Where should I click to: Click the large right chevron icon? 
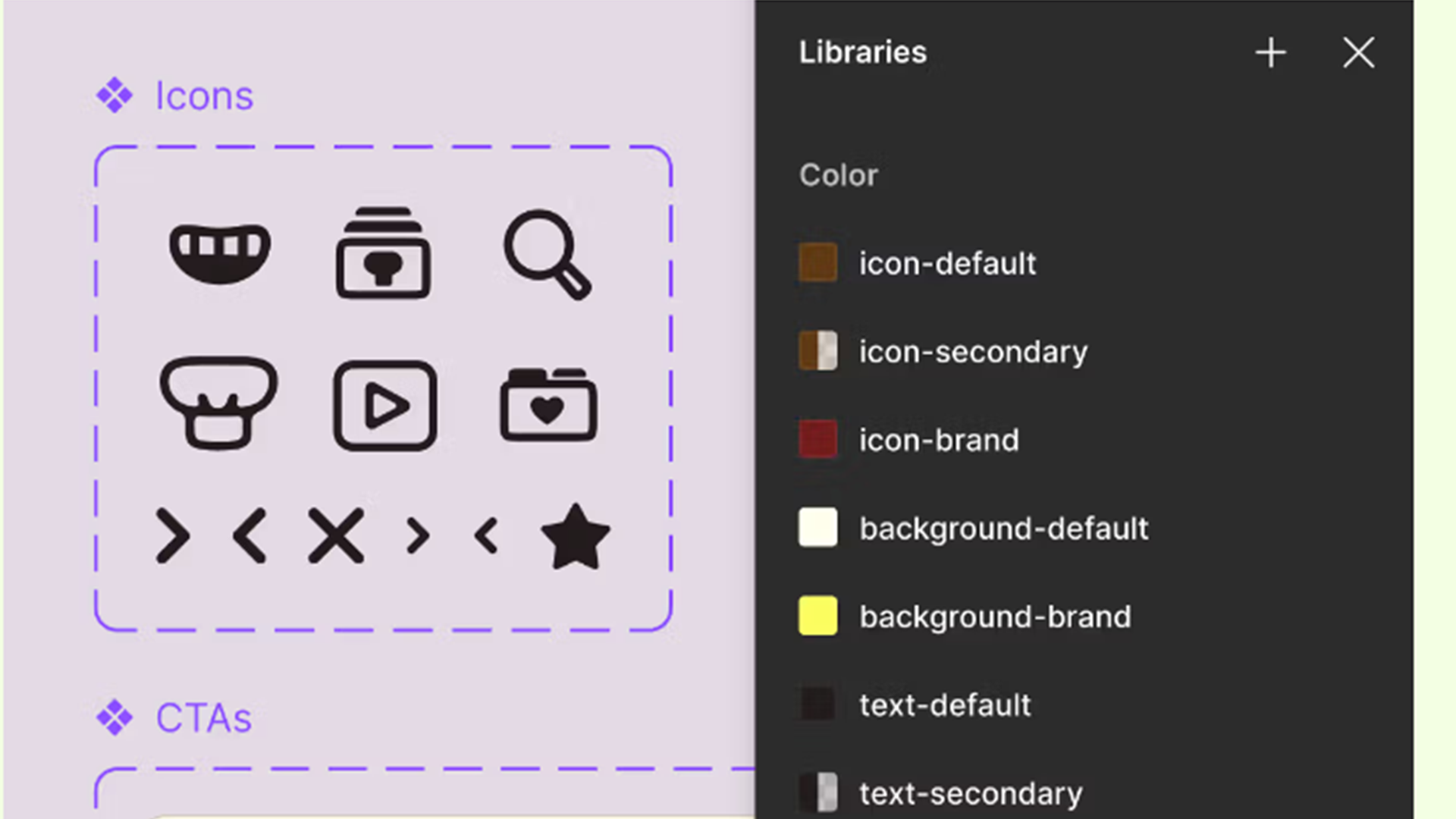click(x=173, y=536)
